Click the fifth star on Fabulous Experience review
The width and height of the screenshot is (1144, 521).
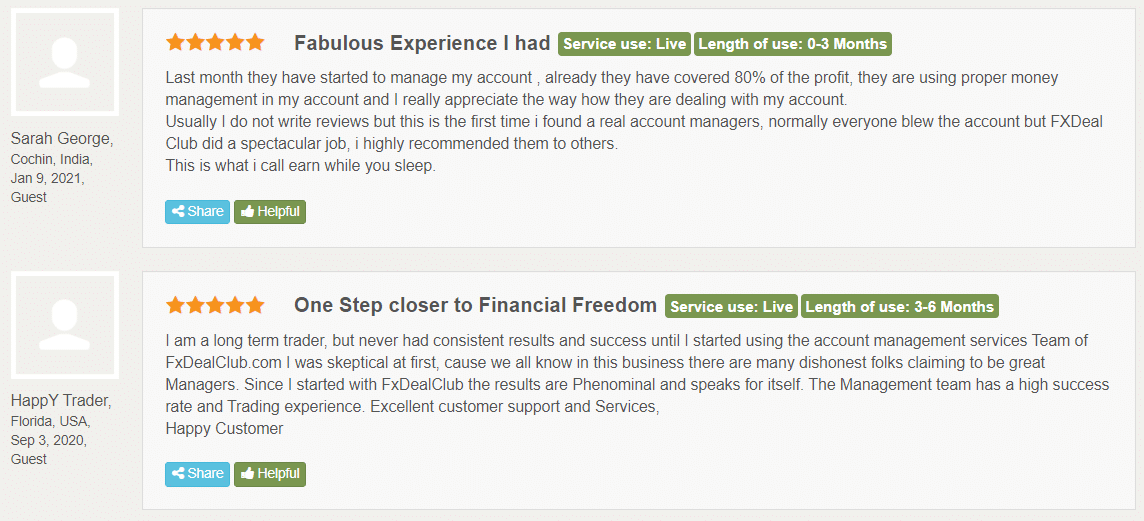coord(255,42)
